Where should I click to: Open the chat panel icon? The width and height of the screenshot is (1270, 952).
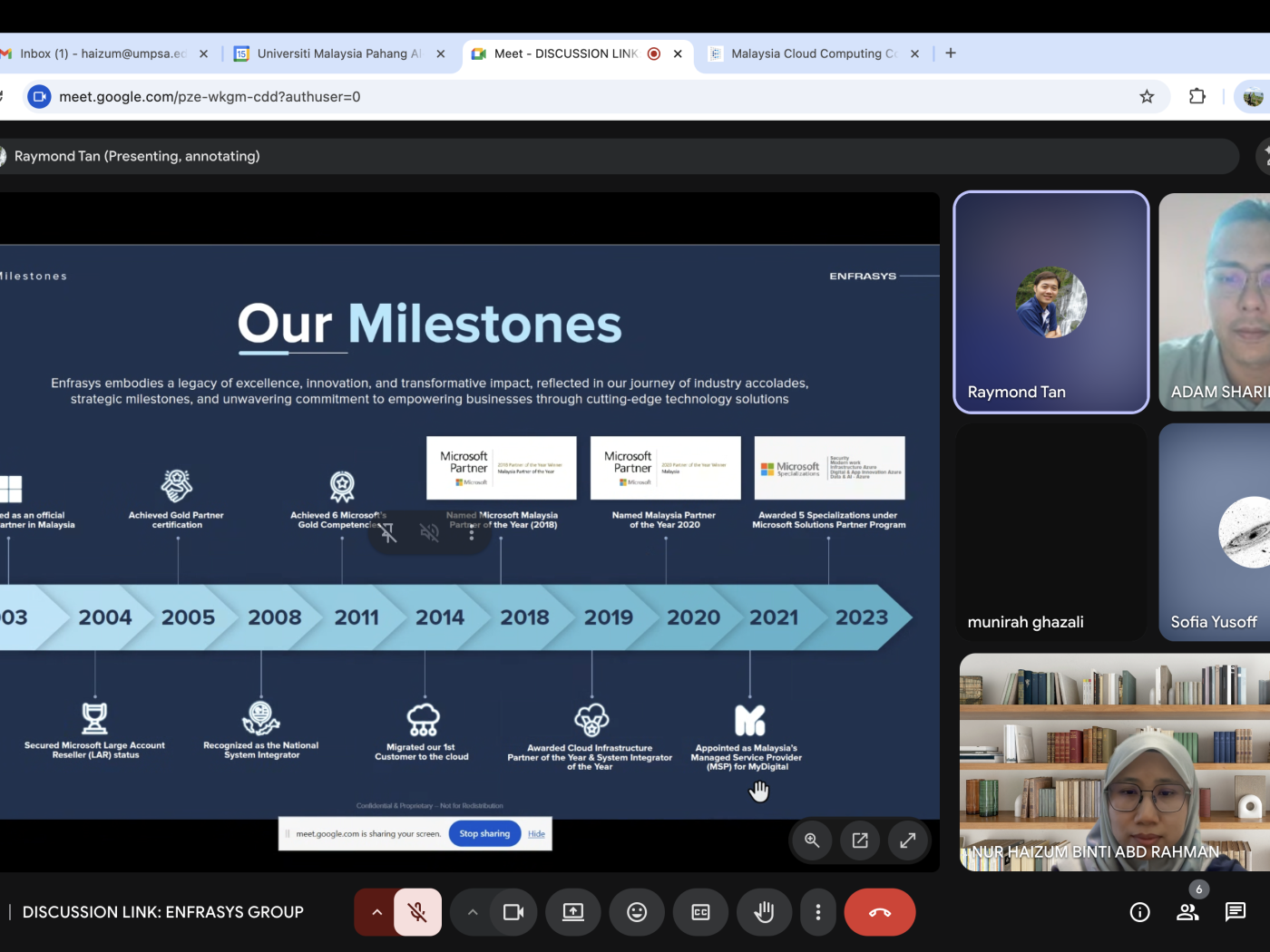(x=1235, y=912)
